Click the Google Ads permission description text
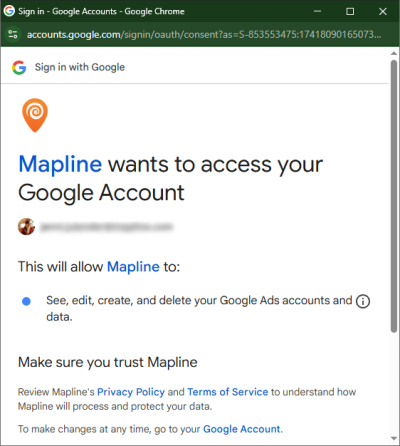 coord(199,308)
